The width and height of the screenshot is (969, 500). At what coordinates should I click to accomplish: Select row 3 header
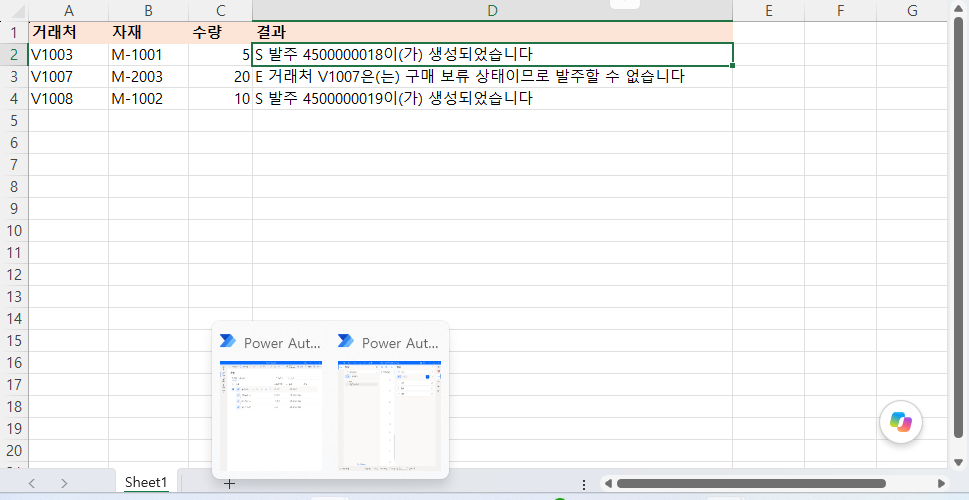pyautogui.click(x=14, y=77)
